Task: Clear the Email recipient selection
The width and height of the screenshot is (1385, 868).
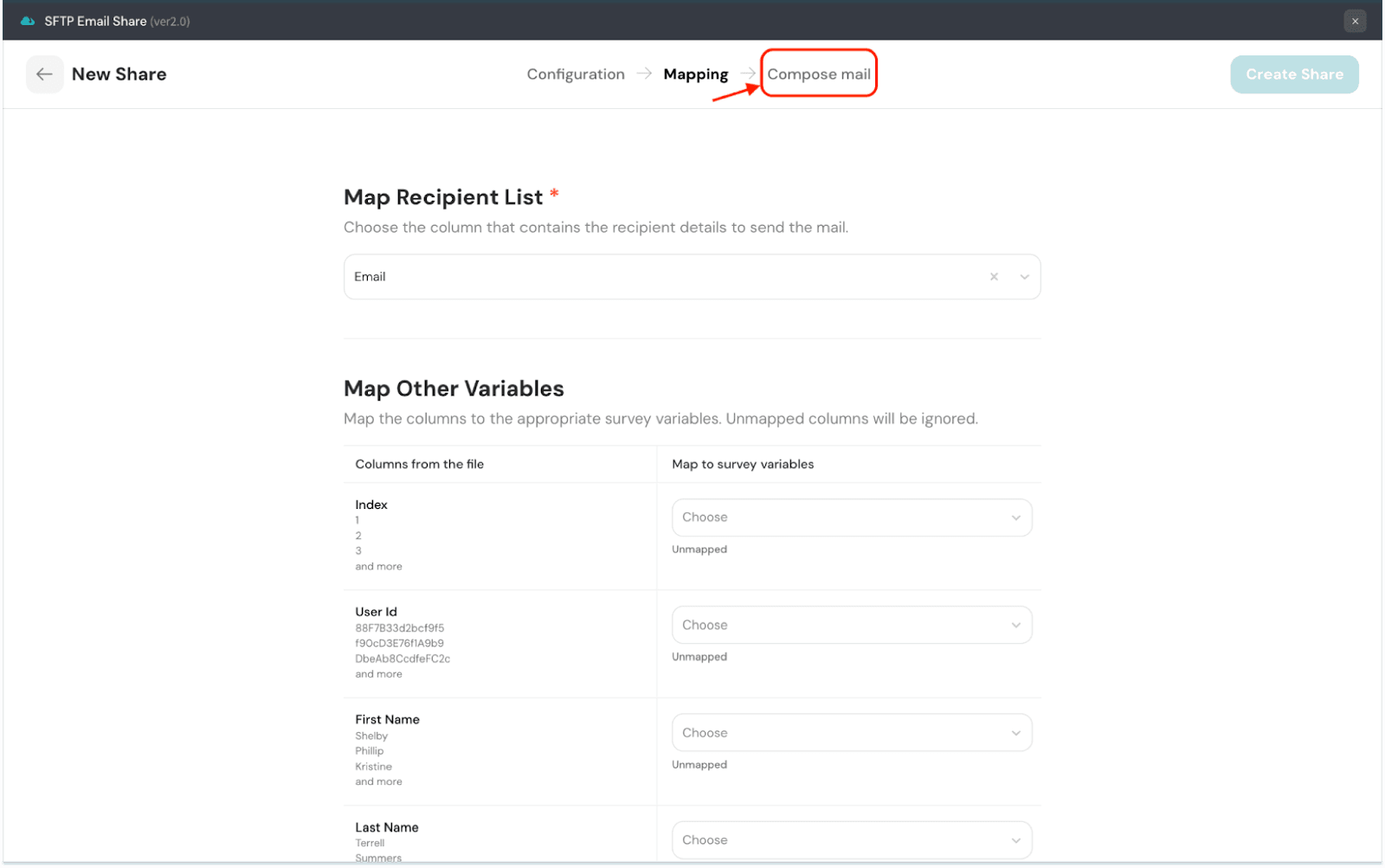Action: [x=994, y=277]
